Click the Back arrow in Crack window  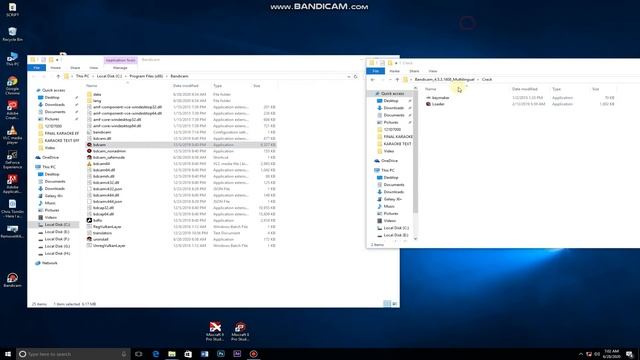point(372,80)
